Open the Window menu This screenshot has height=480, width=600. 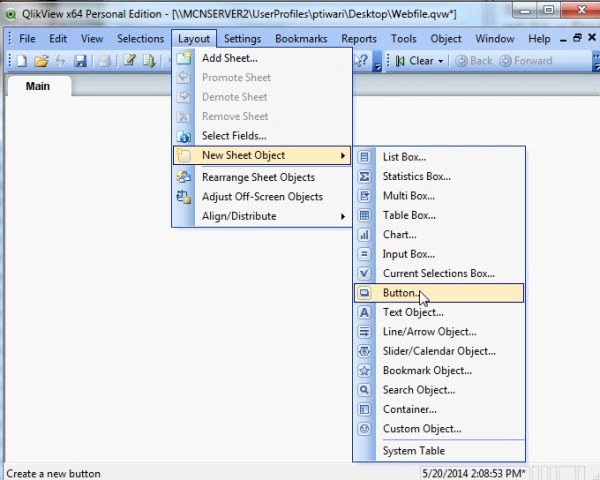point(495,39)
